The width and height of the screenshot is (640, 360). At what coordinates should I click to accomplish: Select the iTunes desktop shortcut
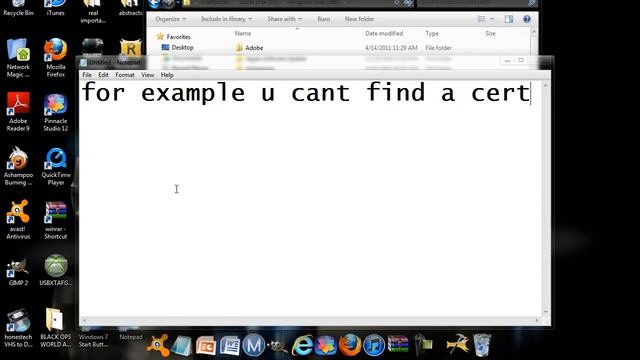(56, 8)
